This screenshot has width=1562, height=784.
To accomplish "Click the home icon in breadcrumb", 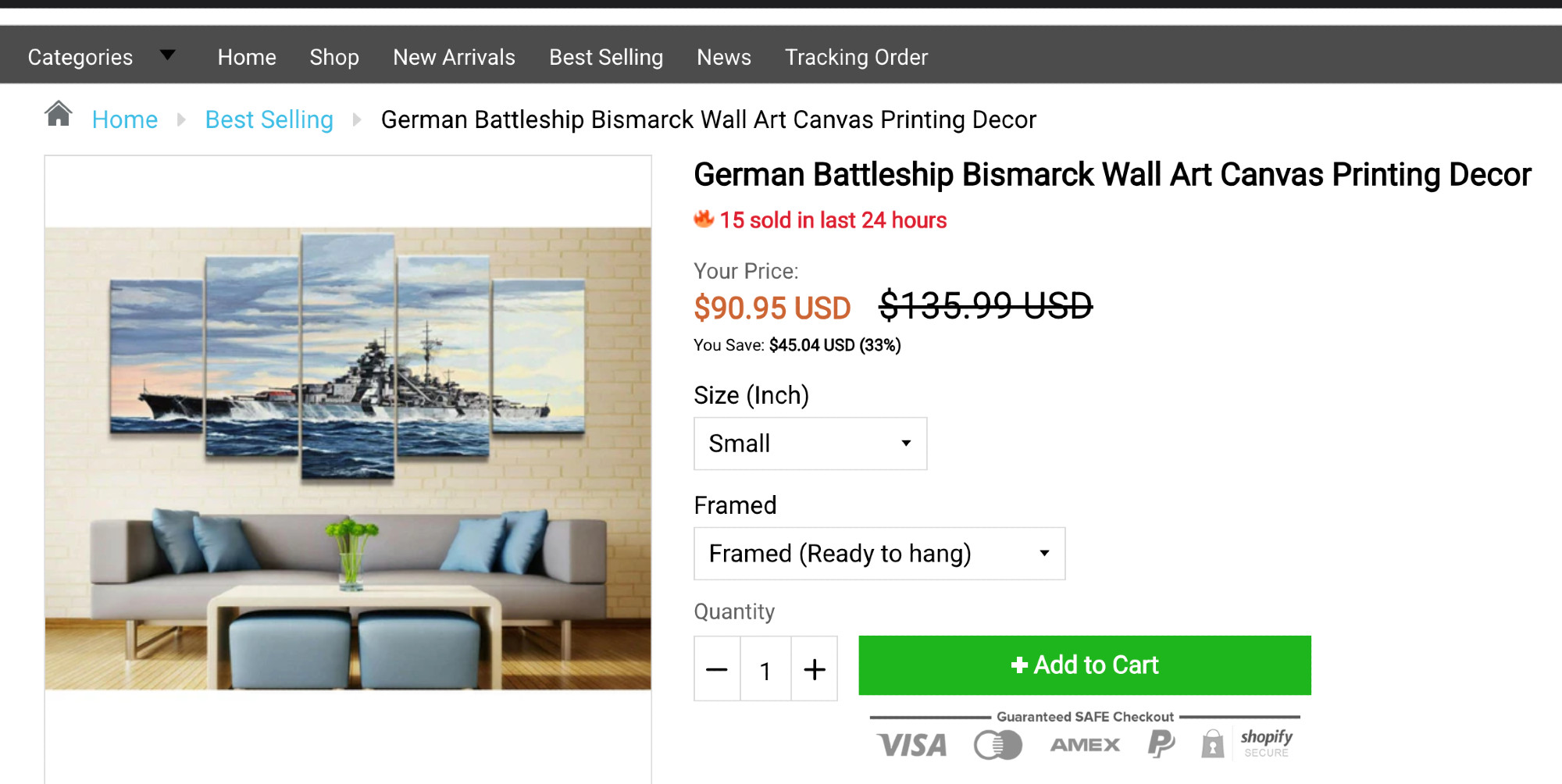I will [59, 115].
